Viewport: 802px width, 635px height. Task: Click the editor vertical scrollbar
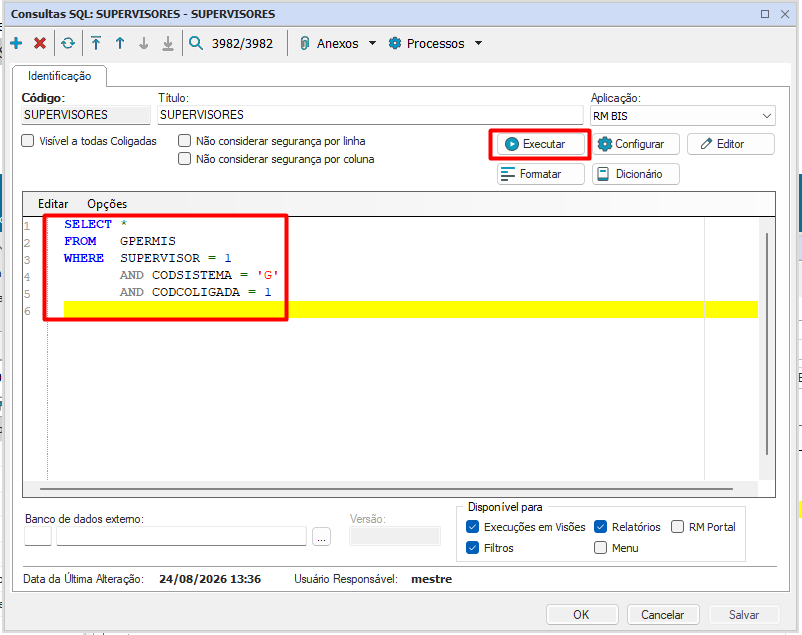(x=767, y=343)
